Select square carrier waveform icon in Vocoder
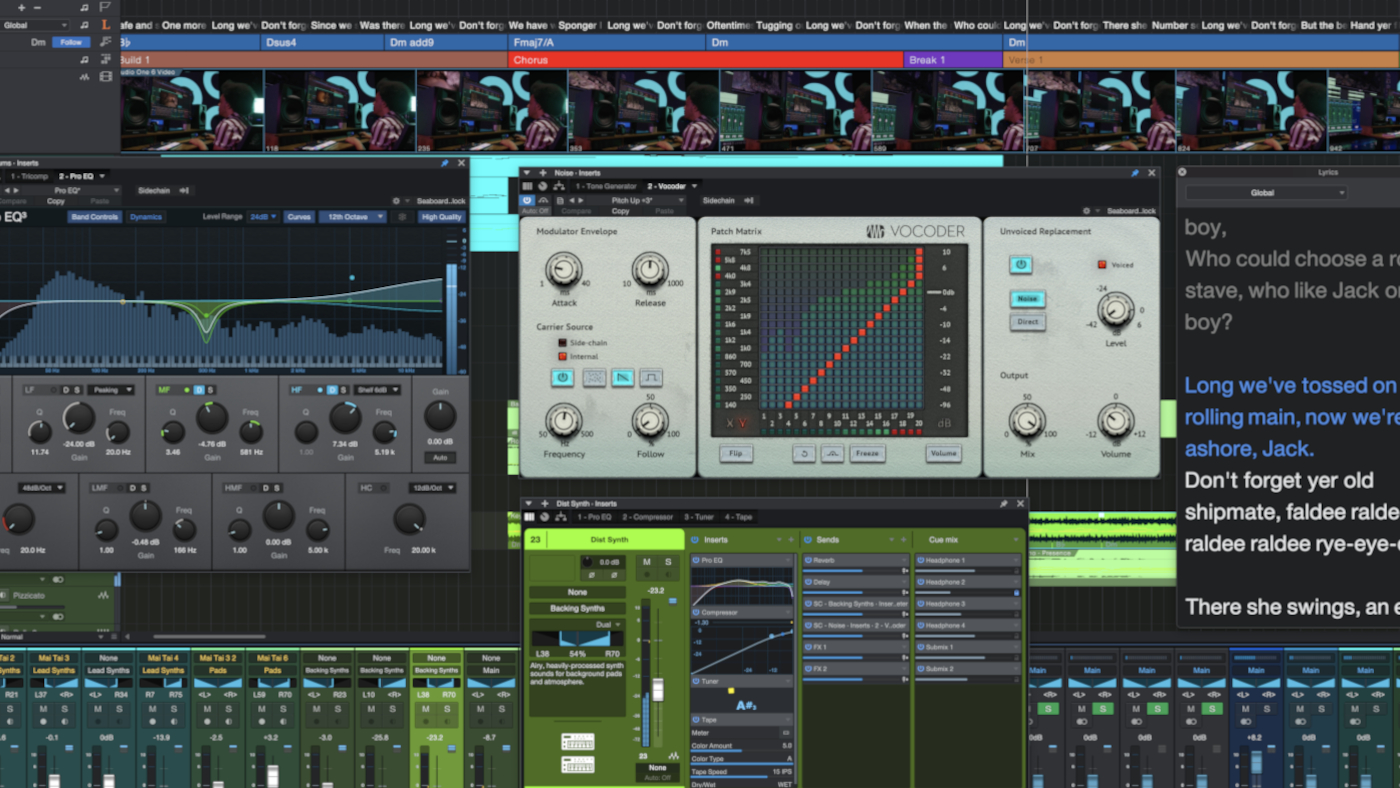The image size is (1400, 788). click(652, 377)
